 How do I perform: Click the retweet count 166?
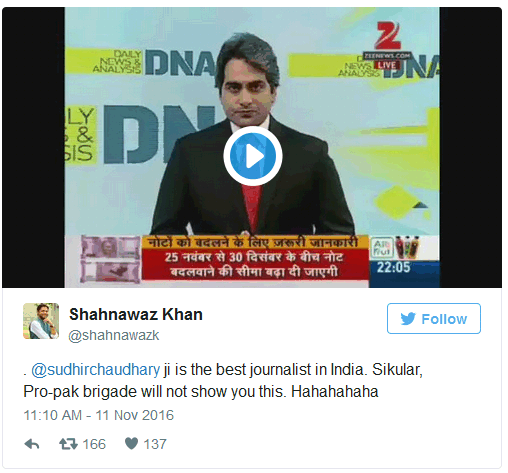click(x=94, y=444)
